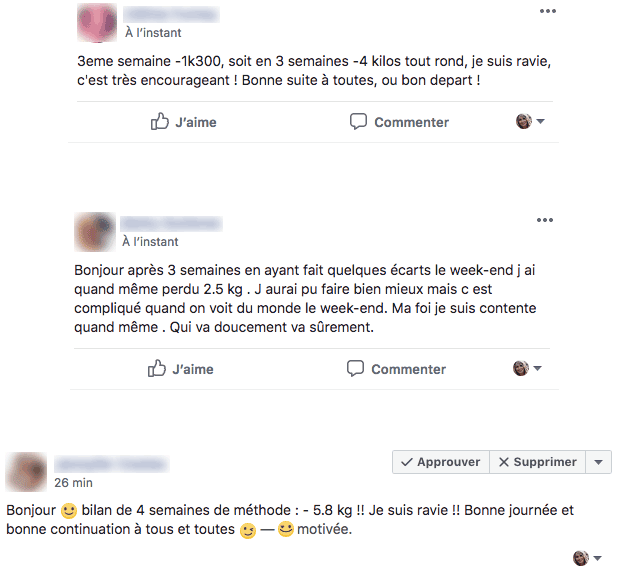Open three-dot menu of first post
Screen dimensions: 617x573
point(548,11)
